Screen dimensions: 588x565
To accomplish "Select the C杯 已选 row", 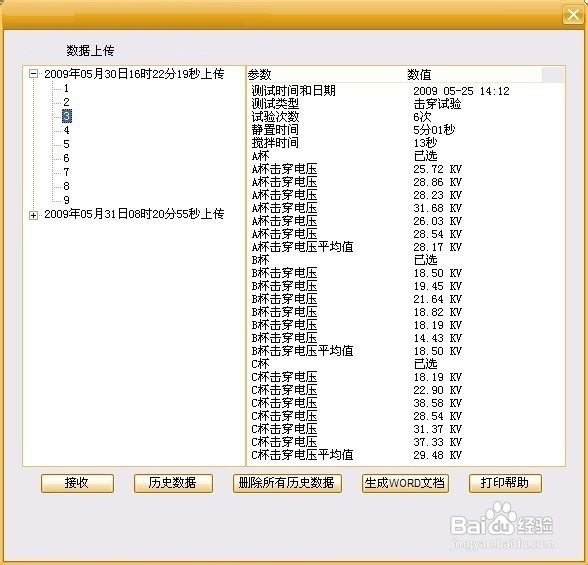I will [x=405, y=364].
